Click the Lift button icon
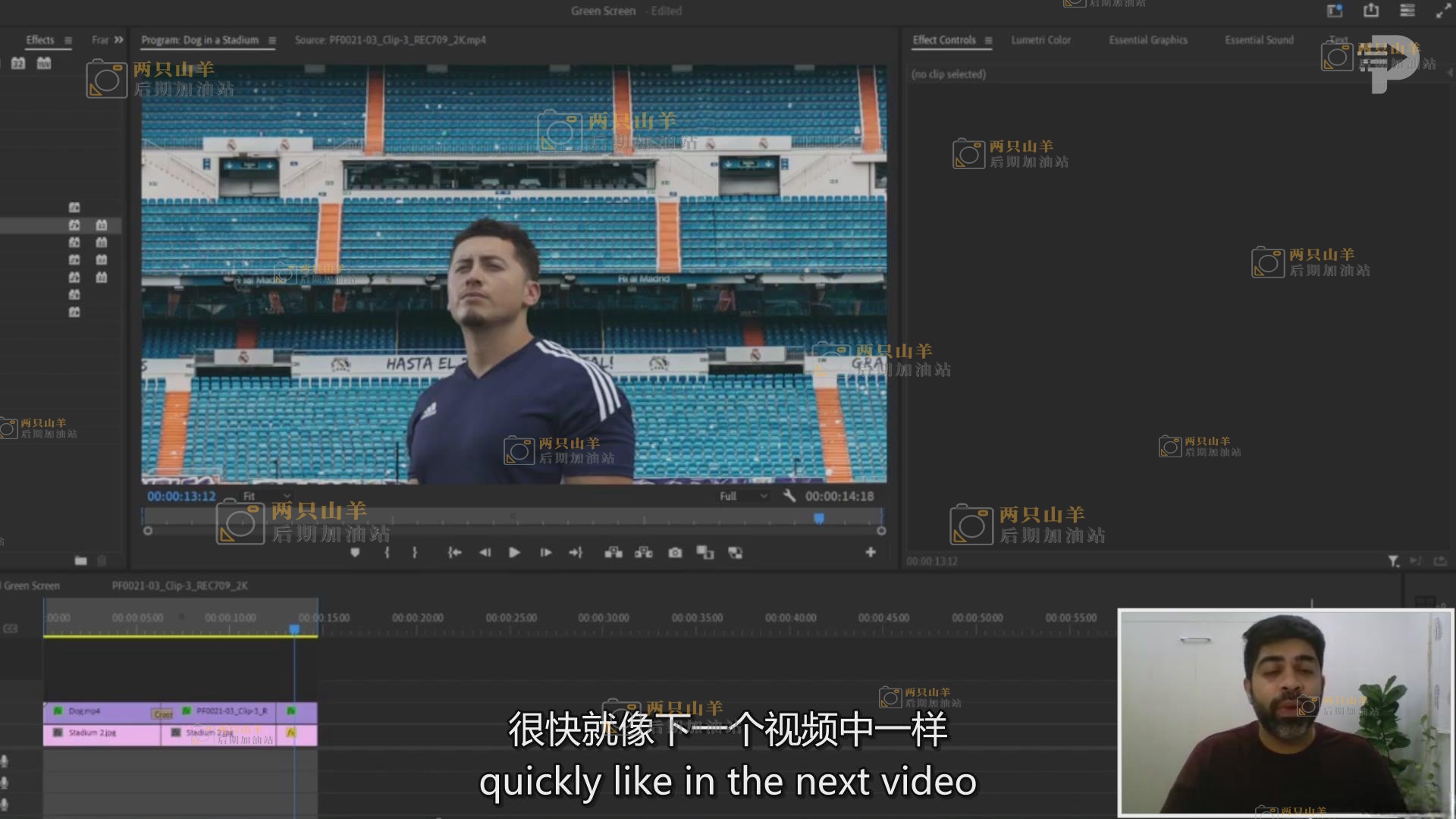1456x819 pixels. (x=613, y=553)
